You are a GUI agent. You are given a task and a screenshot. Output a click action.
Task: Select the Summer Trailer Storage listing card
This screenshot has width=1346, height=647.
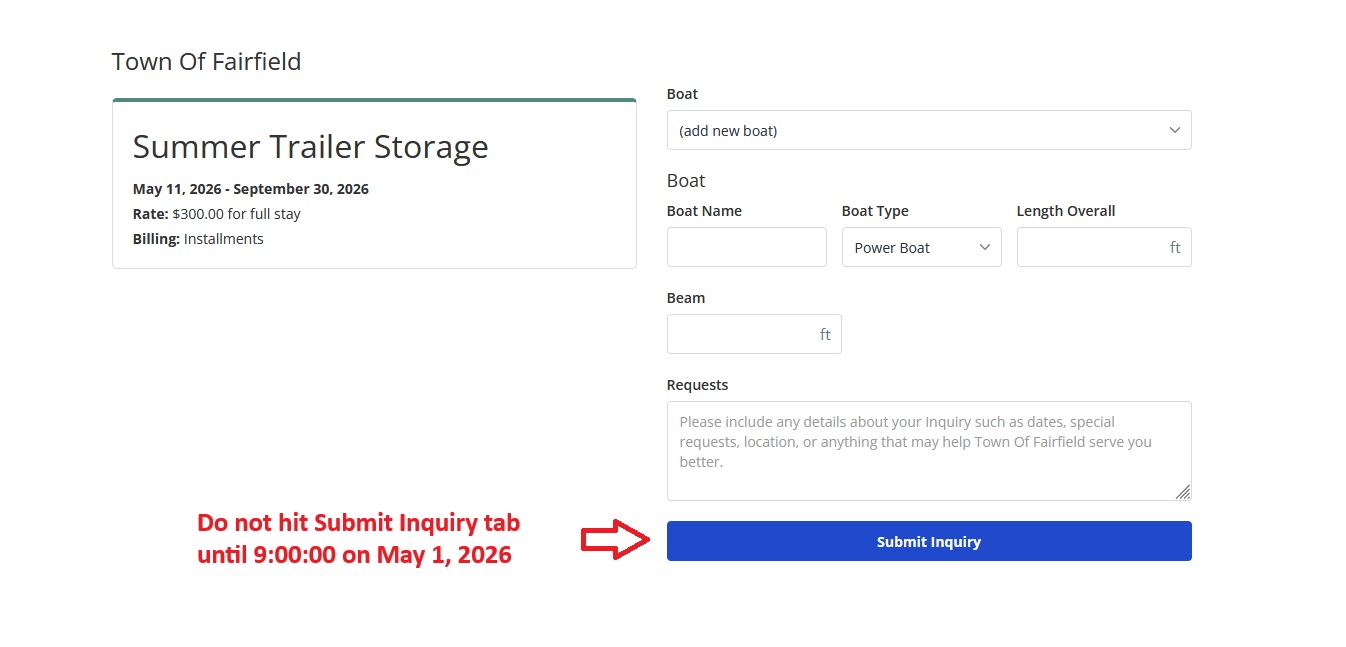coord(374,183)
